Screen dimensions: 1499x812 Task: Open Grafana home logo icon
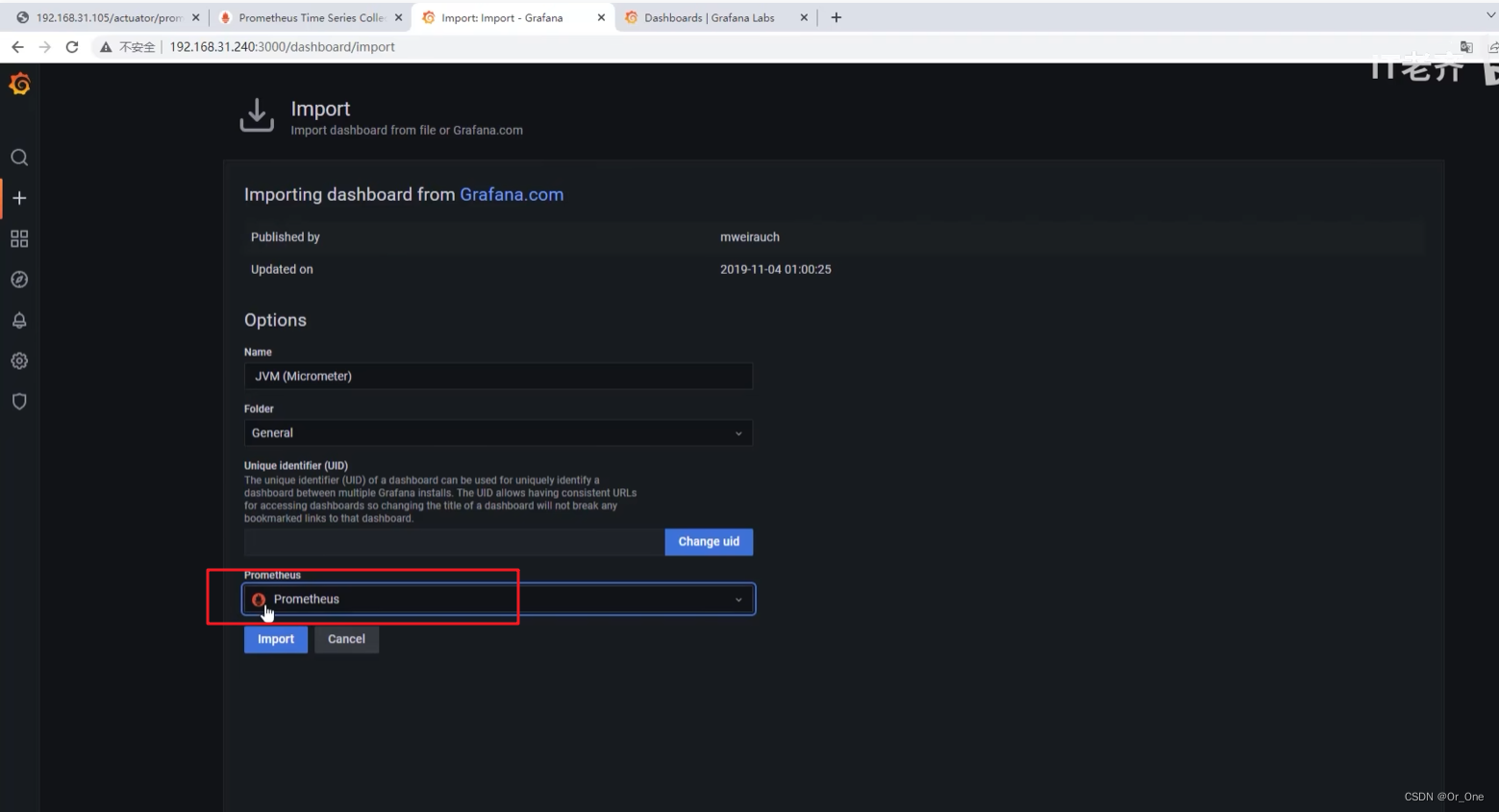pyautogui.click(x=19, y=85)
